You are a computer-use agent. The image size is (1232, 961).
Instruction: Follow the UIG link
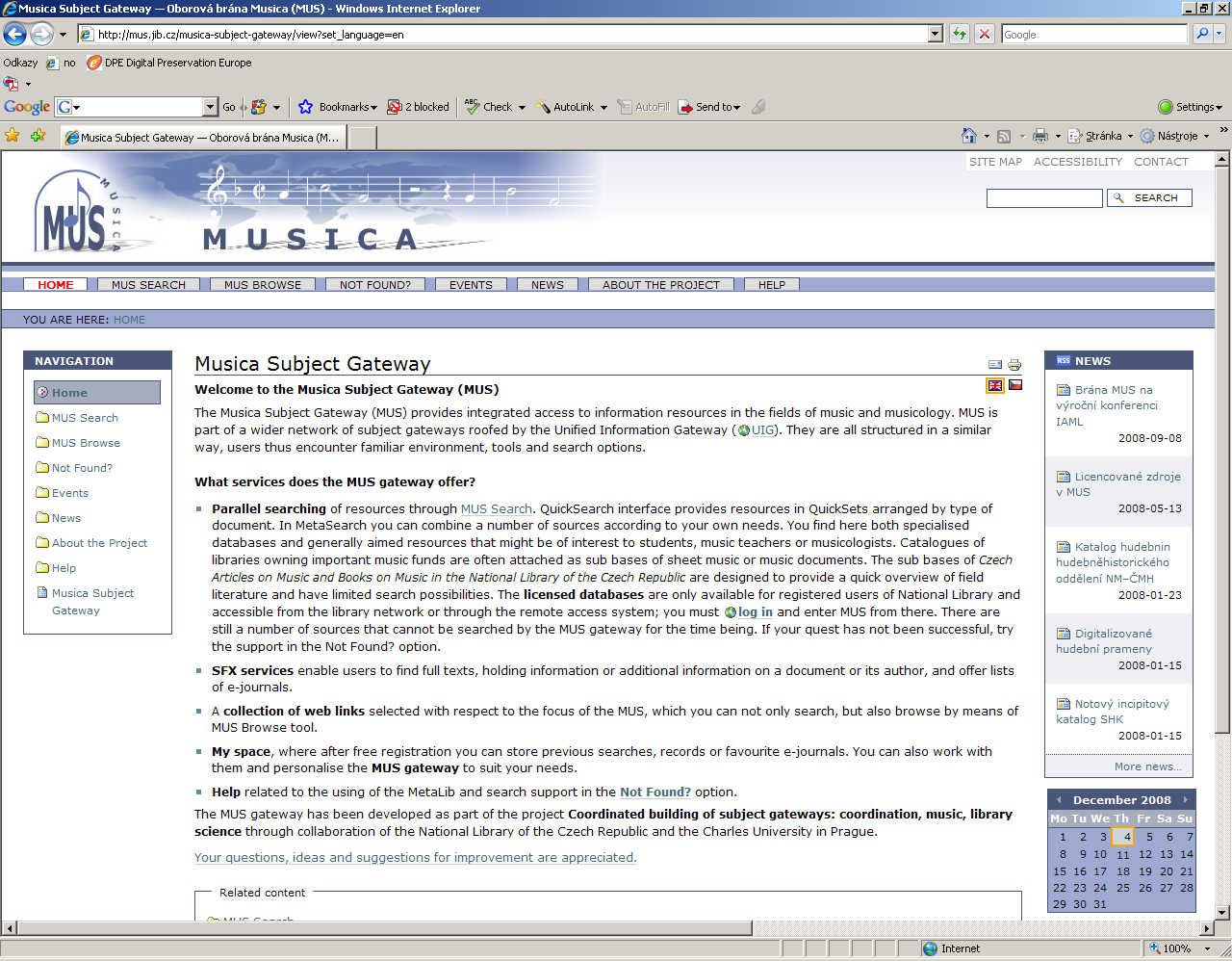tap(762, 430)
